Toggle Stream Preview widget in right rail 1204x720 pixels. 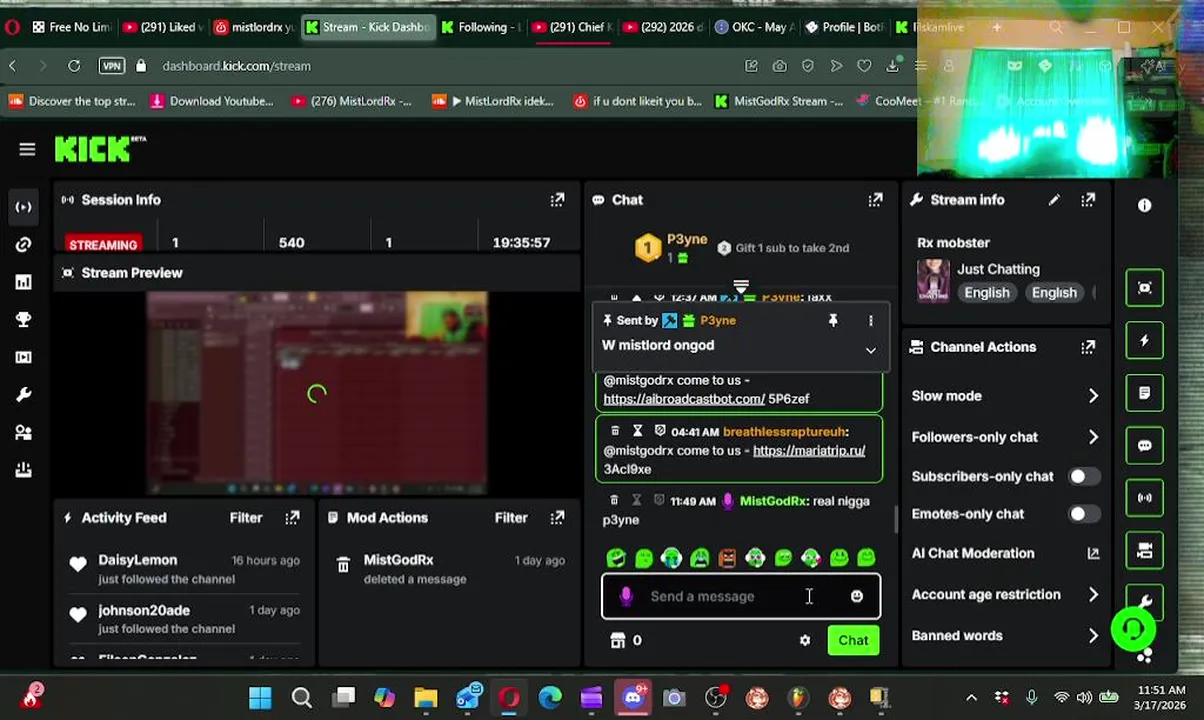click(1144, 288)
